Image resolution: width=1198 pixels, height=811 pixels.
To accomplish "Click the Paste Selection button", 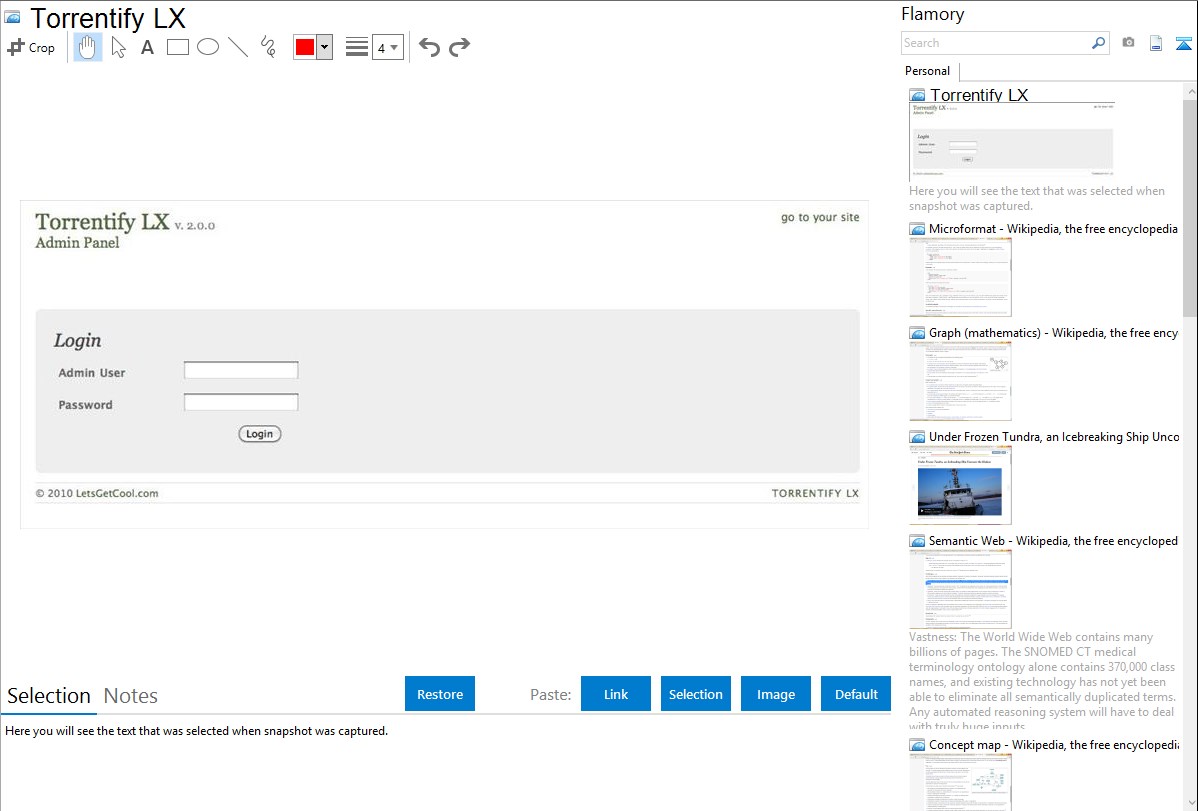I will pos(696,694).
